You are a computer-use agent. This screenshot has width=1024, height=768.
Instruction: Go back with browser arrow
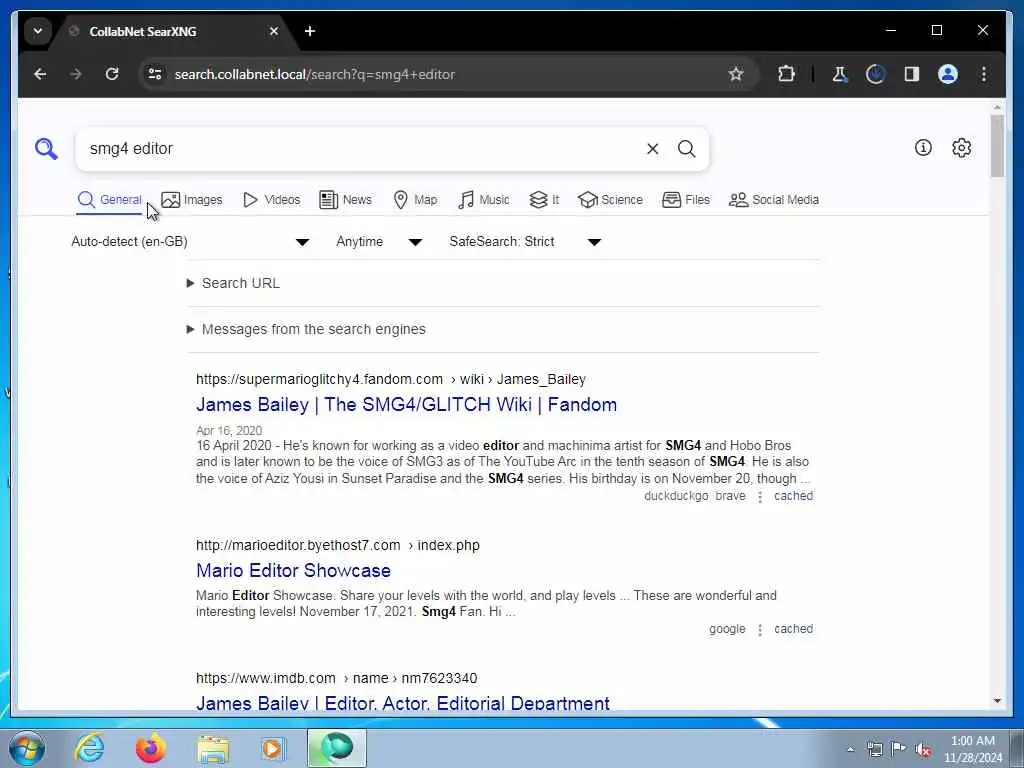[x=40, y=74]
